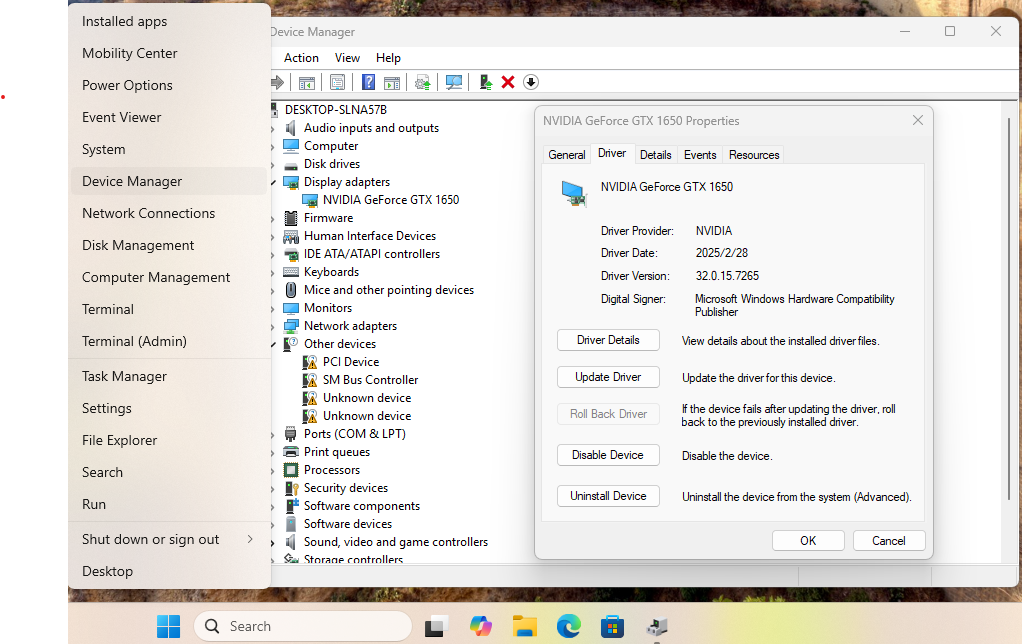Click the Forward arrow in Device Manager toolbar
This screenshot has width=1022, height=644.
tap(277, 82)
